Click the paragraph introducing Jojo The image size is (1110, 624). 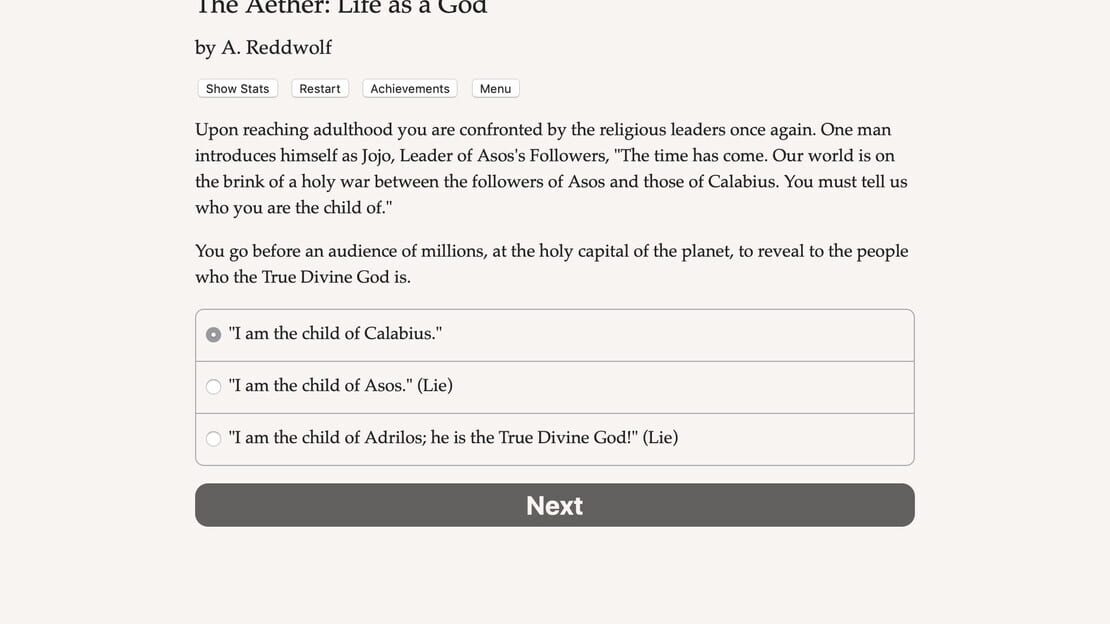pyautogui.click(x=551, y=169)
